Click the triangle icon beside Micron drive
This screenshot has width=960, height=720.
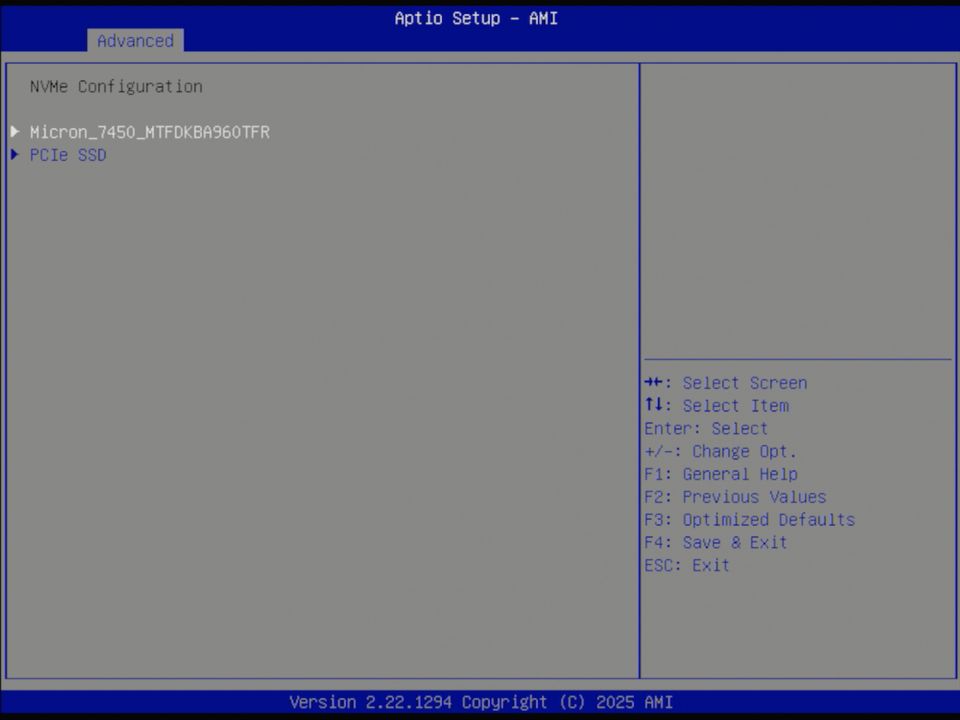[14, 131]
